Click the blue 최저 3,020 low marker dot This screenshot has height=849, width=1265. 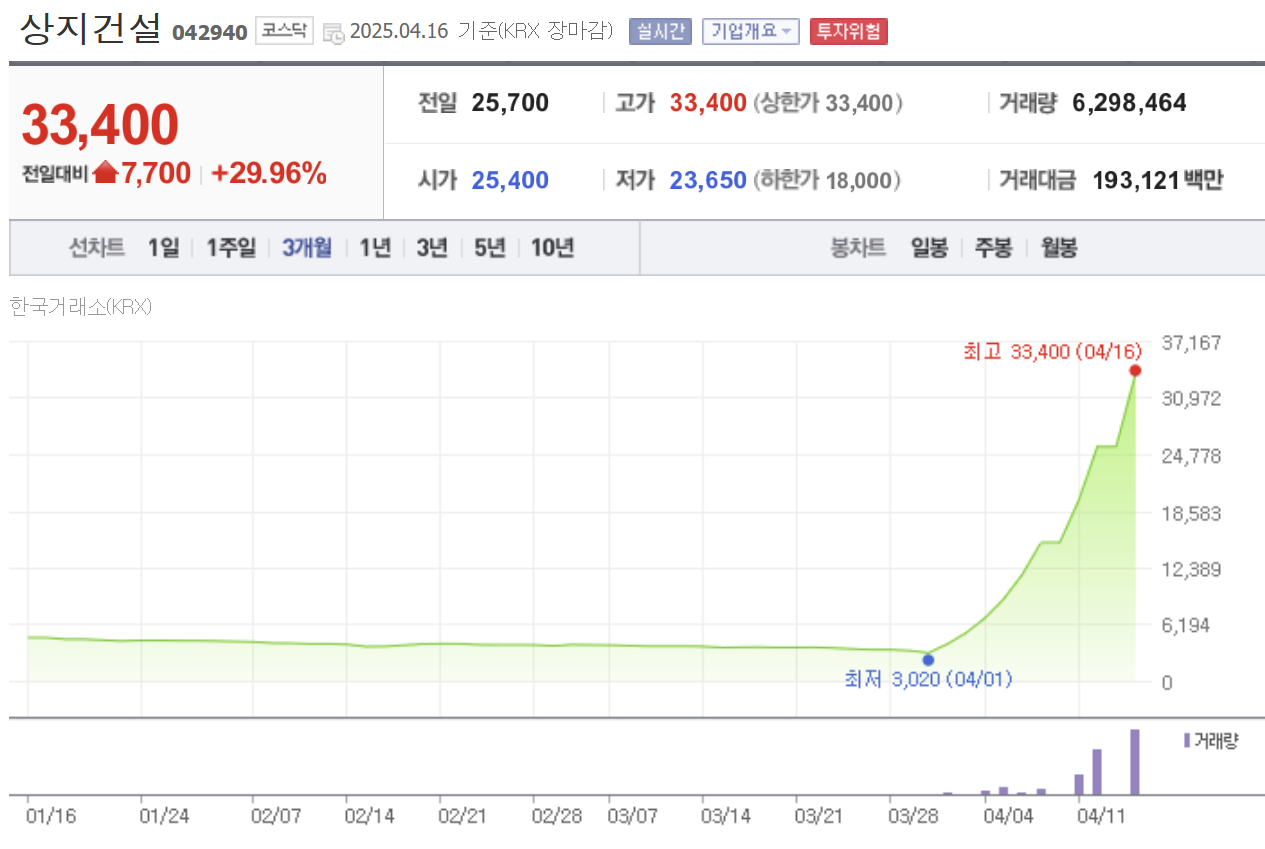(928, 659)
